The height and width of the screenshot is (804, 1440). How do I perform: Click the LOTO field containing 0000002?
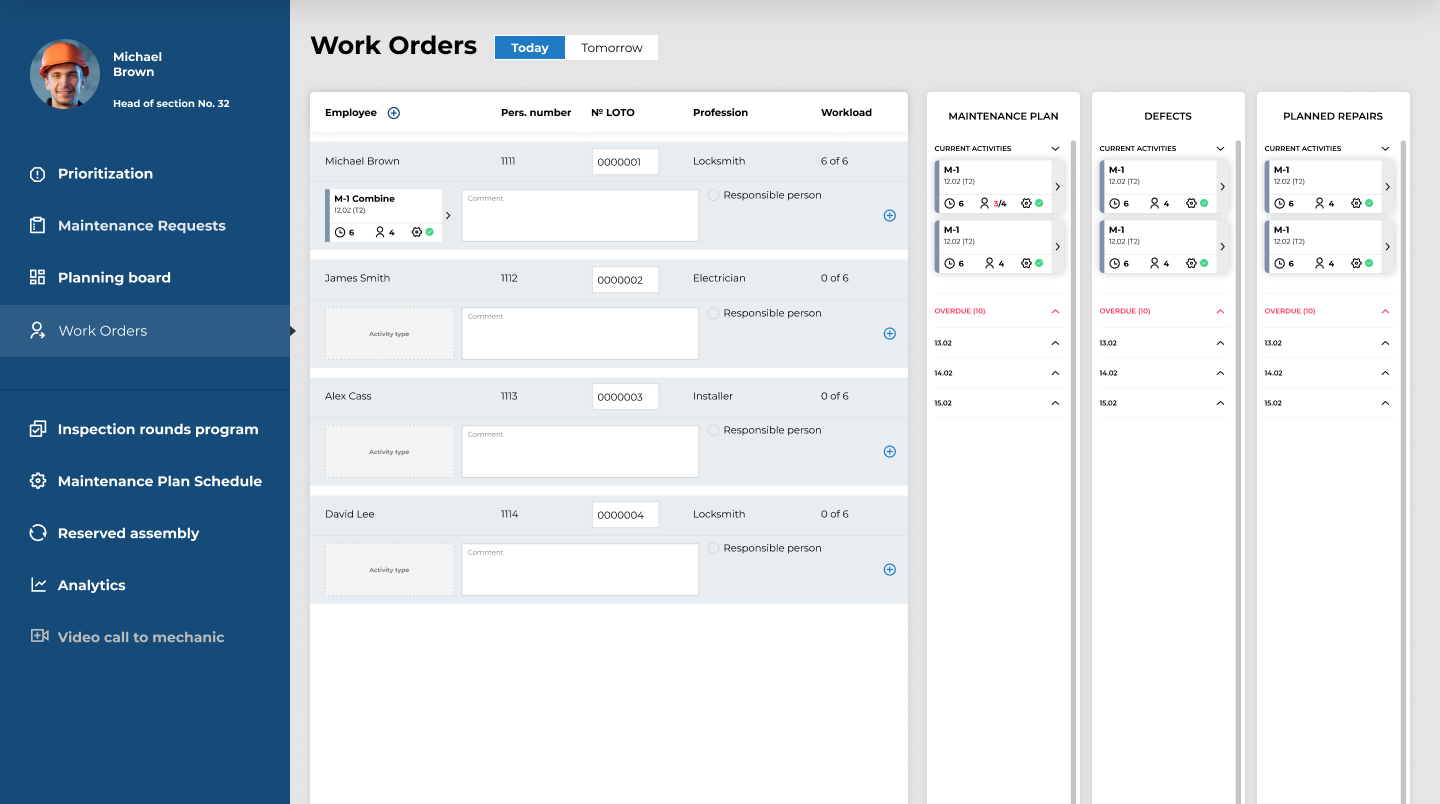click(x=624, y=280)
